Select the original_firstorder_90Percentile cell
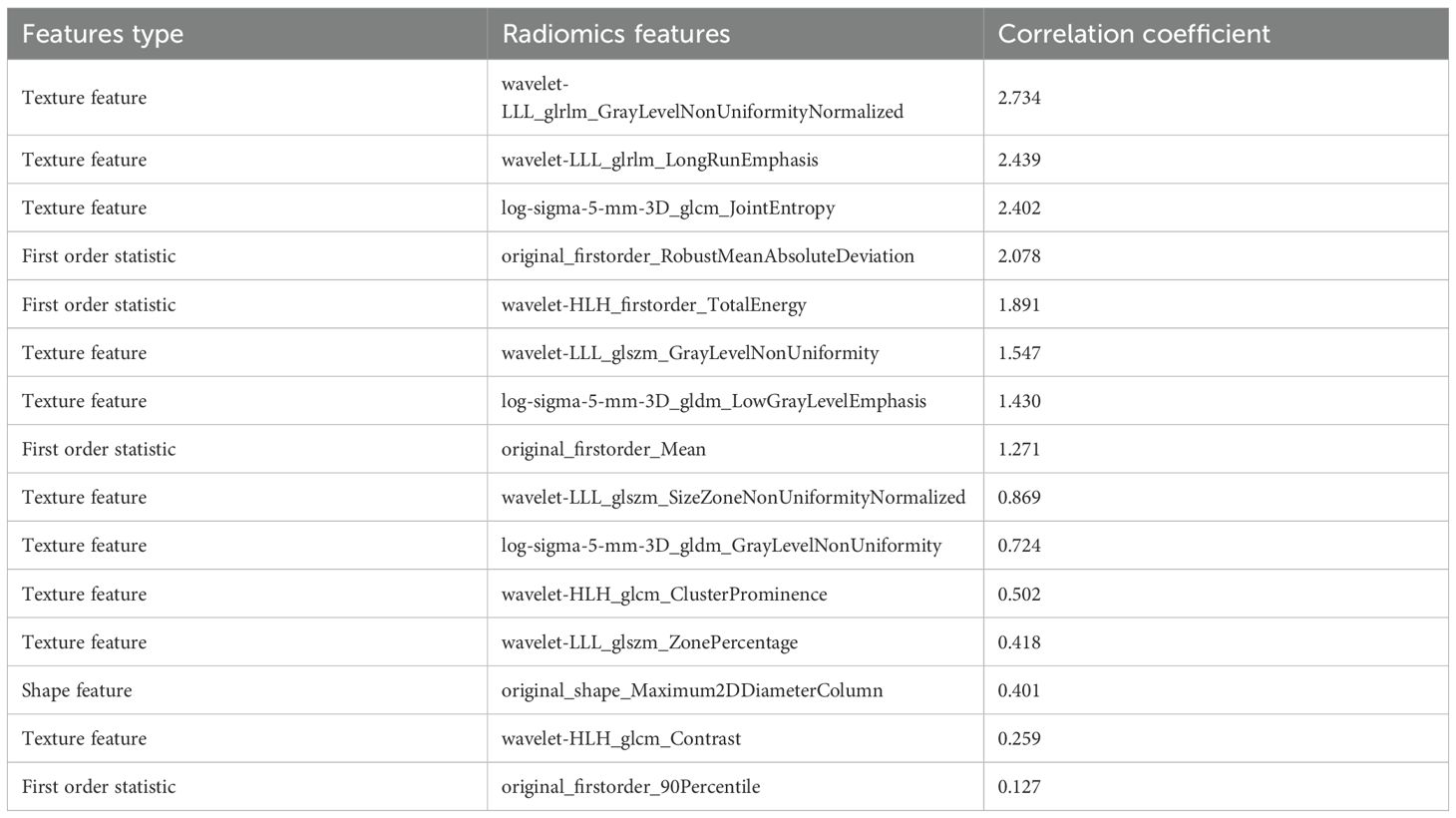Screen dimensions: 1456x818 click(630, 787)
